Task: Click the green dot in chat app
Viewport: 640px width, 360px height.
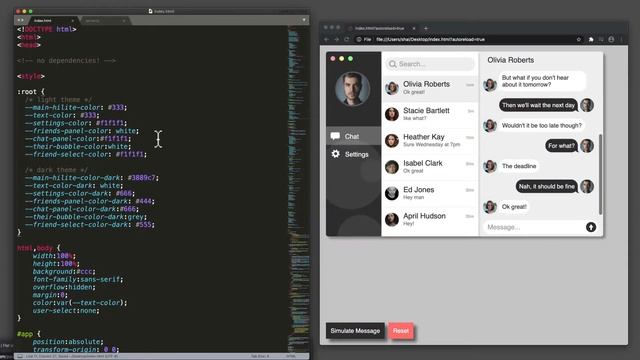Action: coord(350,59)
